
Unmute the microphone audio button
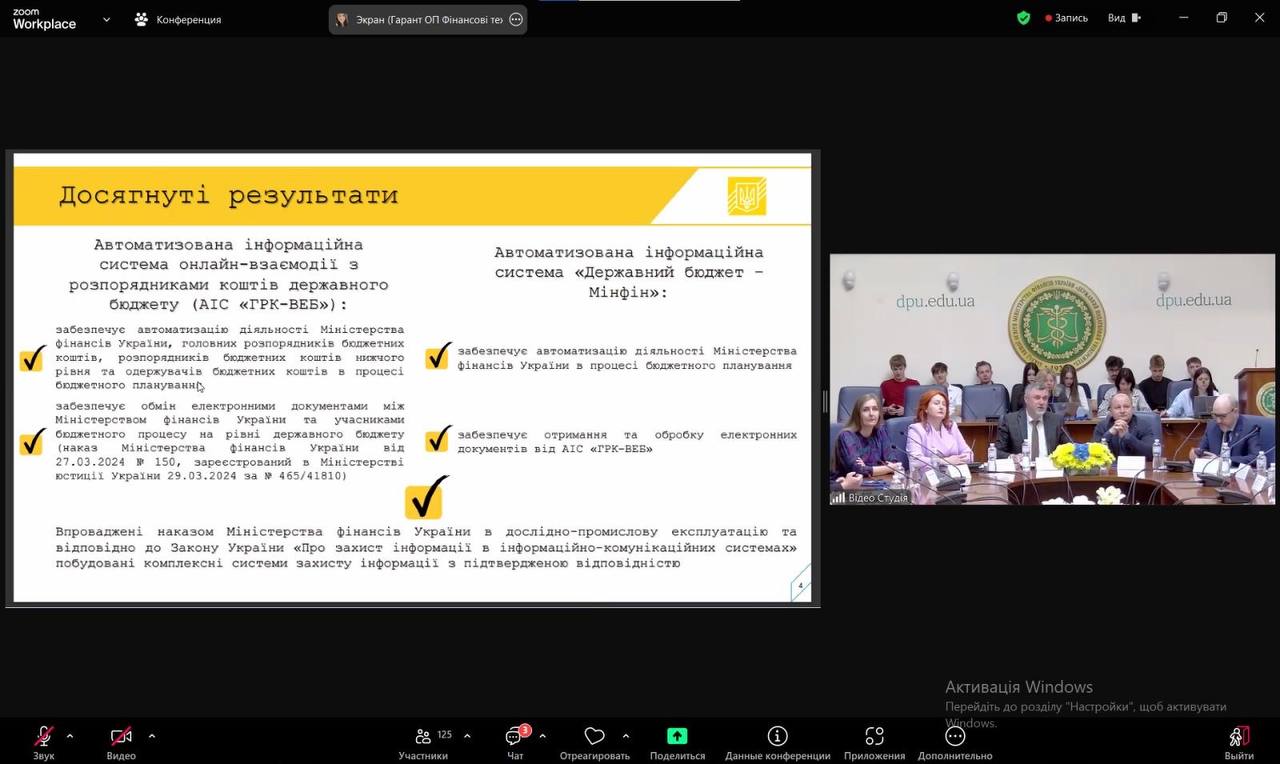(x=44, y=737)
